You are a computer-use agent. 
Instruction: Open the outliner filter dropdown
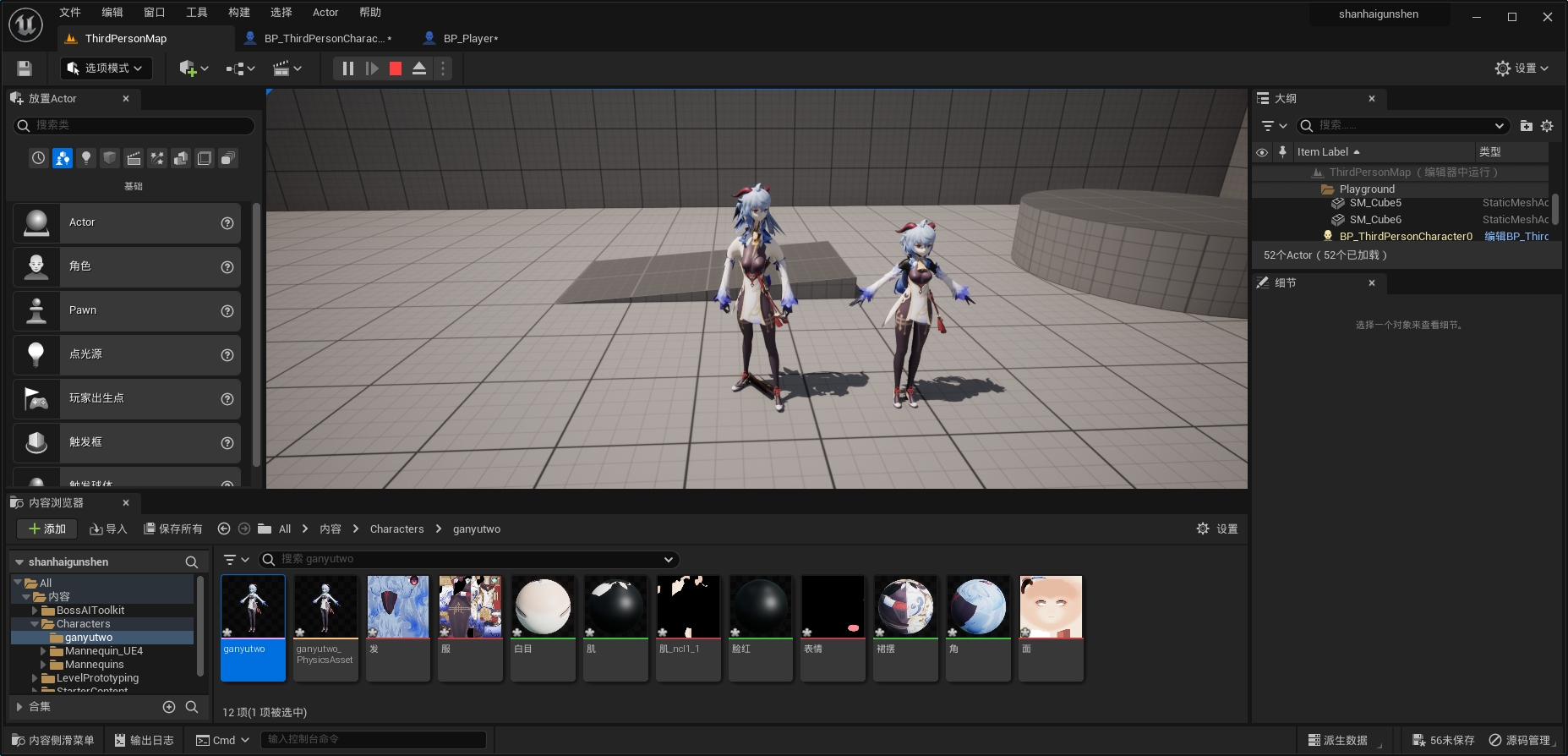(x=1274, y=126)
